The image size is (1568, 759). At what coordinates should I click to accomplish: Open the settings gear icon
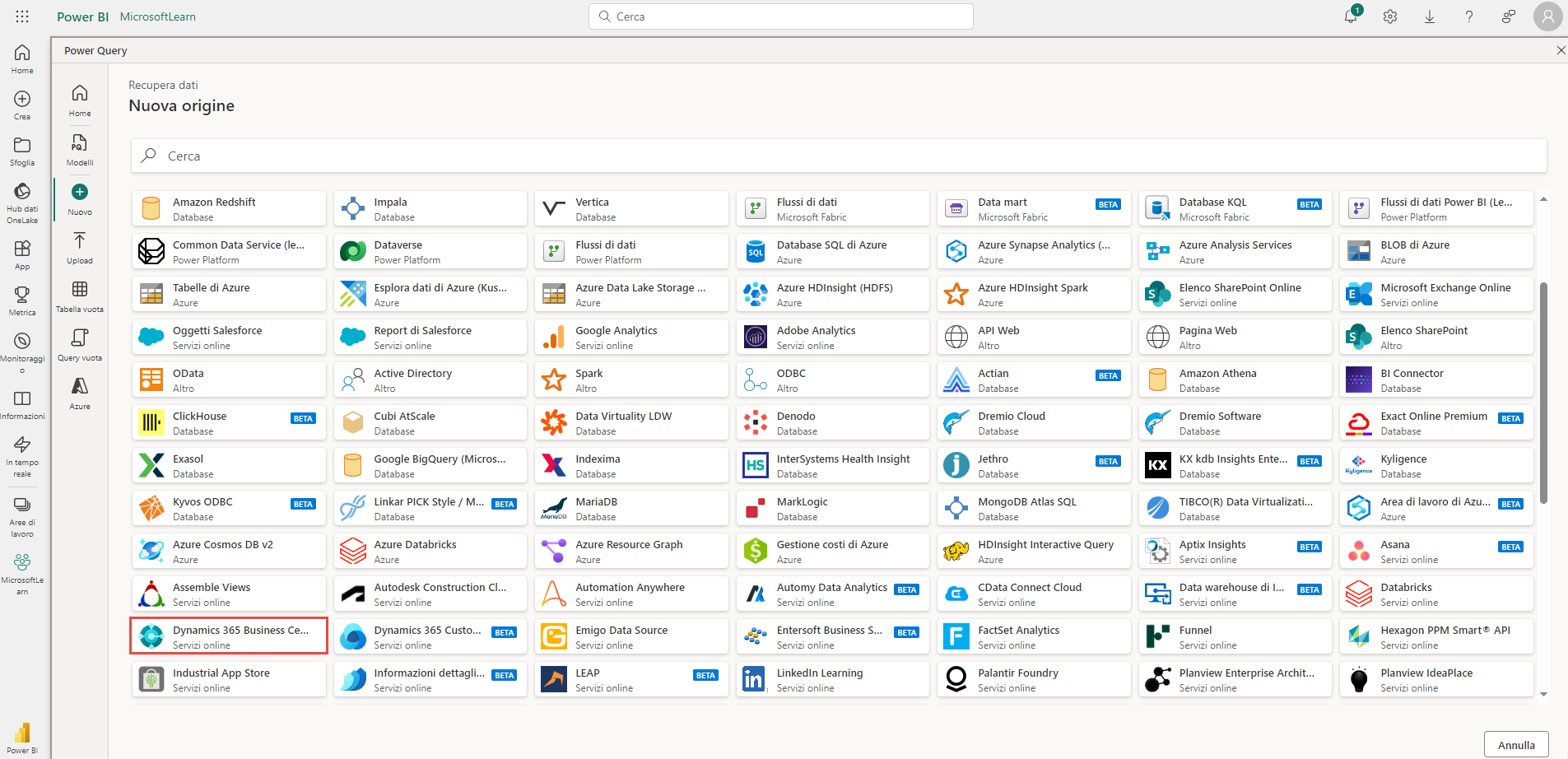coord(1390,16)
